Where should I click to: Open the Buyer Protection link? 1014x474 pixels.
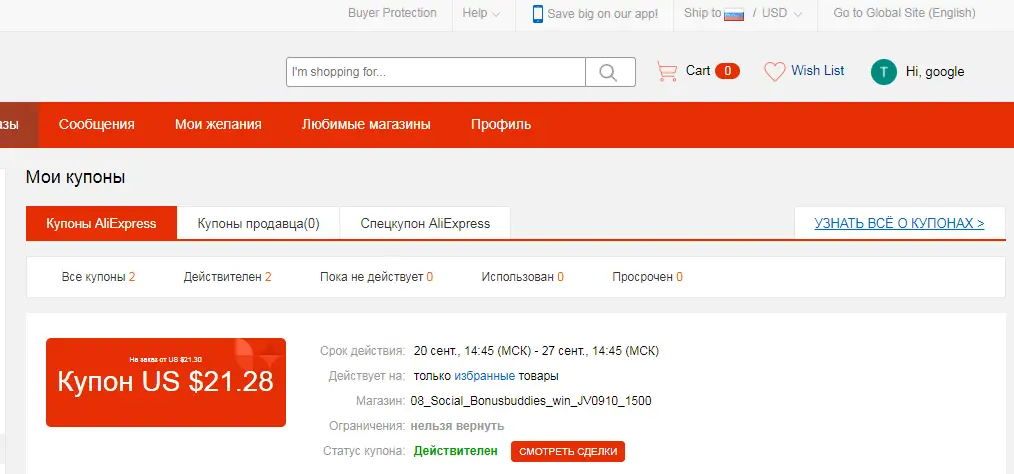point(392,13)
